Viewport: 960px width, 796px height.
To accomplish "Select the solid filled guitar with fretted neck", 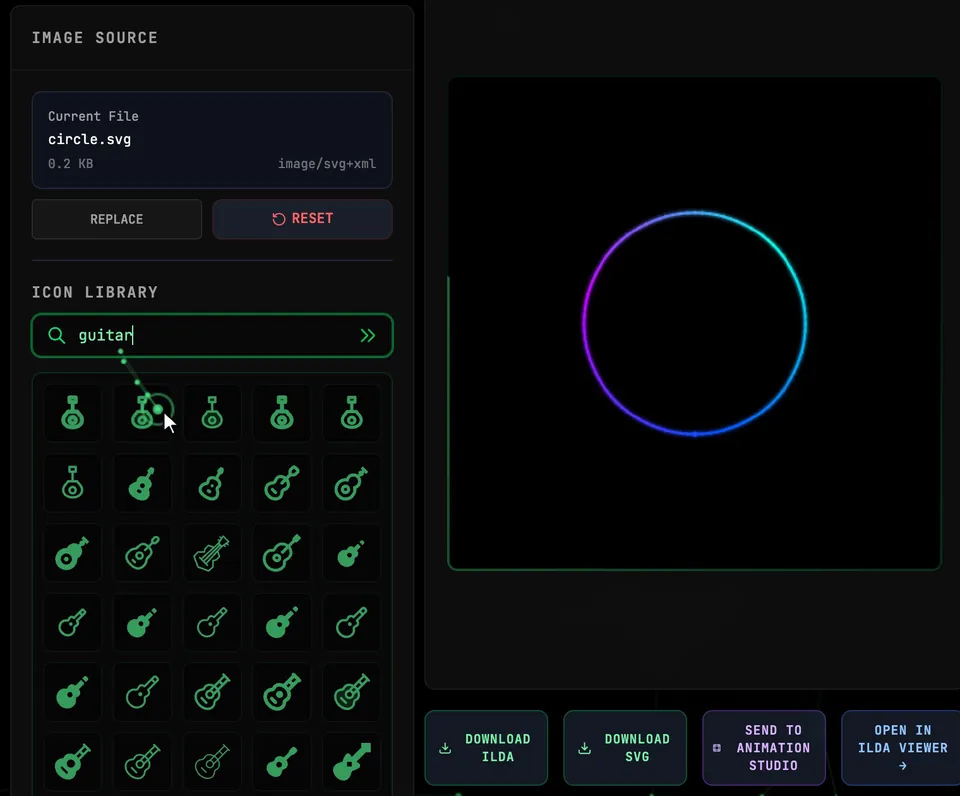I will click(72, 761).
